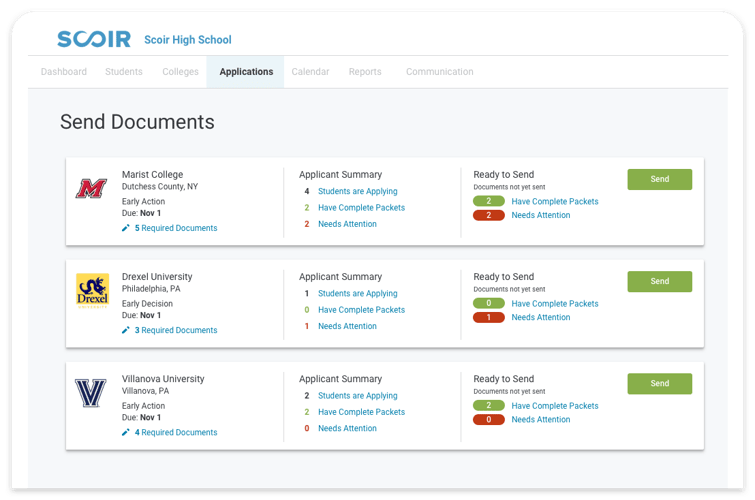The width and height of the screenshot is (755, 500).
Task: Open the Communication tab
Action: point(440,72)
